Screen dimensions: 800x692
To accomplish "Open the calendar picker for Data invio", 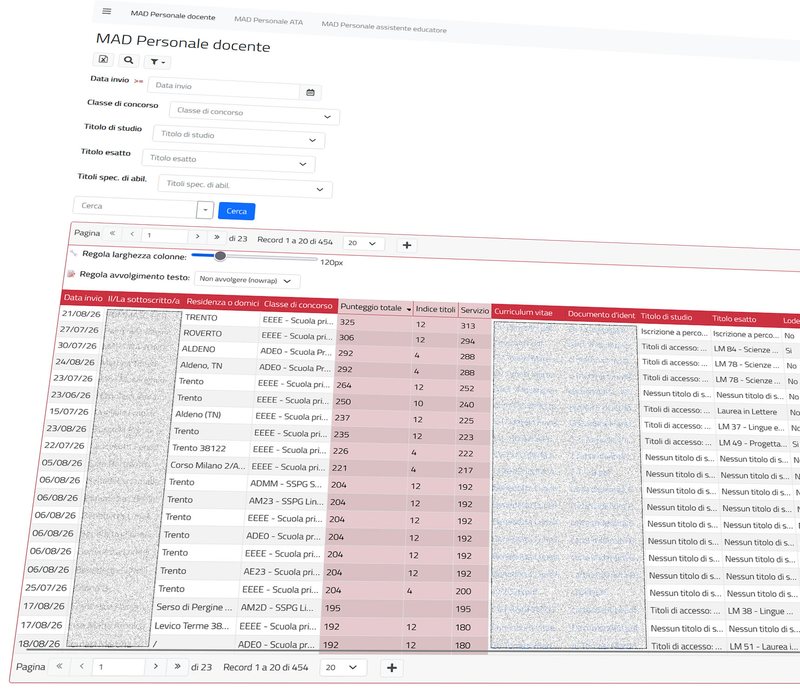I will [x=310, y=92].
